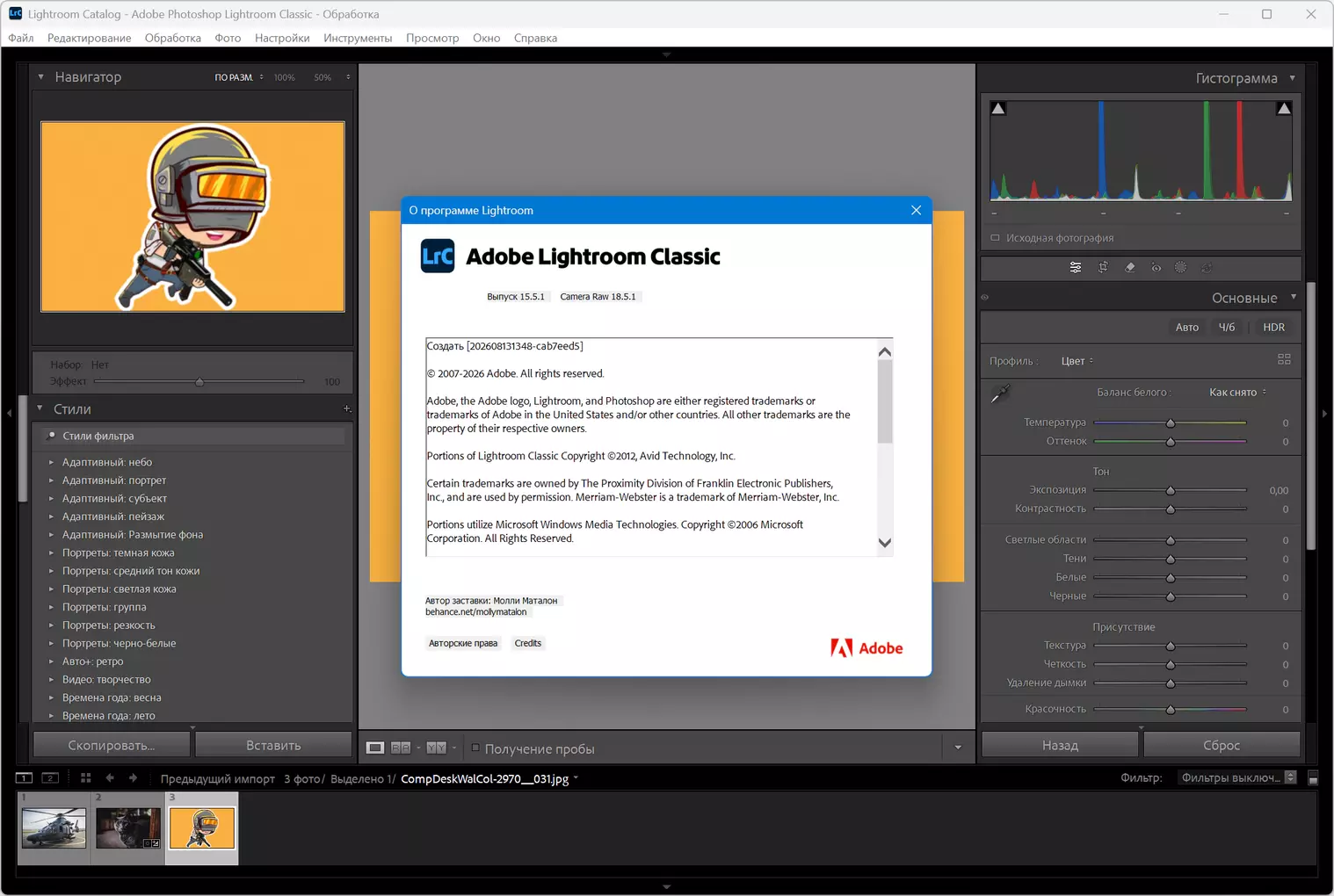Viewport: 1334px width, 896px height.
Task: Open the Фото menu
Action: click(x=228, y=38)
